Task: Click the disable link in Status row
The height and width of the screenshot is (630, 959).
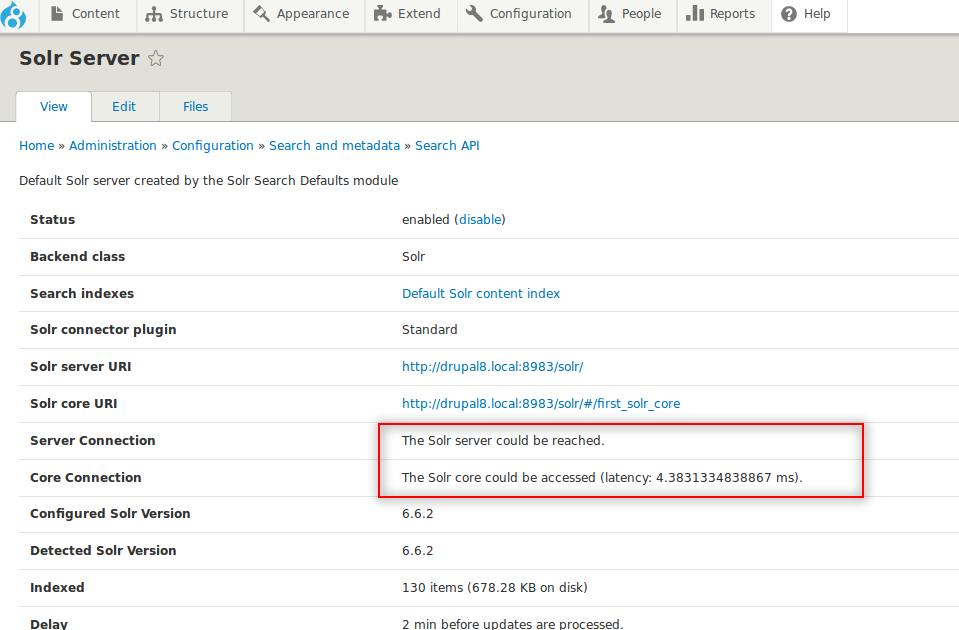Action: [480, 220]
